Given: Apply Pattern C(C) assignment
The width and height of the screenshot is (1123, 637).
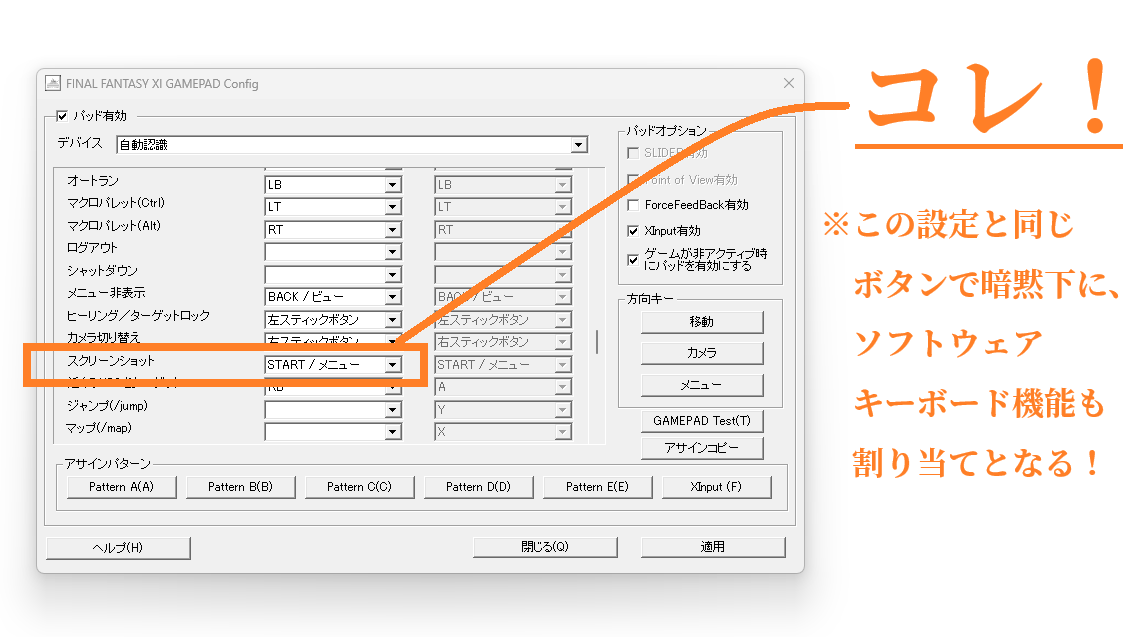Looking at the screenshot, I should (360, 487).
